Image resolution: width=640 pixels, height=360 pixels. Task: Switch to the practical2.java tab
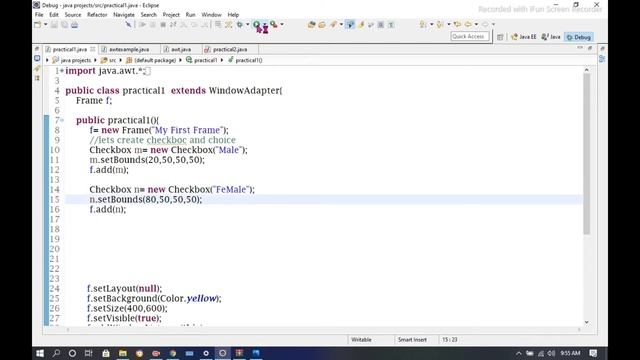pos(230,49)
